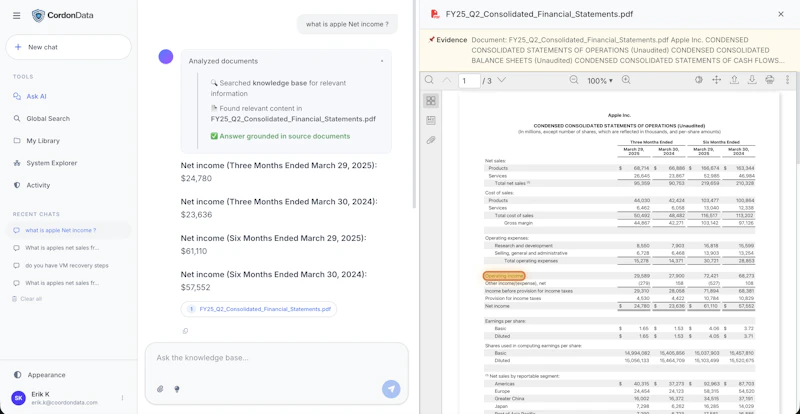Open FY25_Q2 citation source link

[259, 309]
